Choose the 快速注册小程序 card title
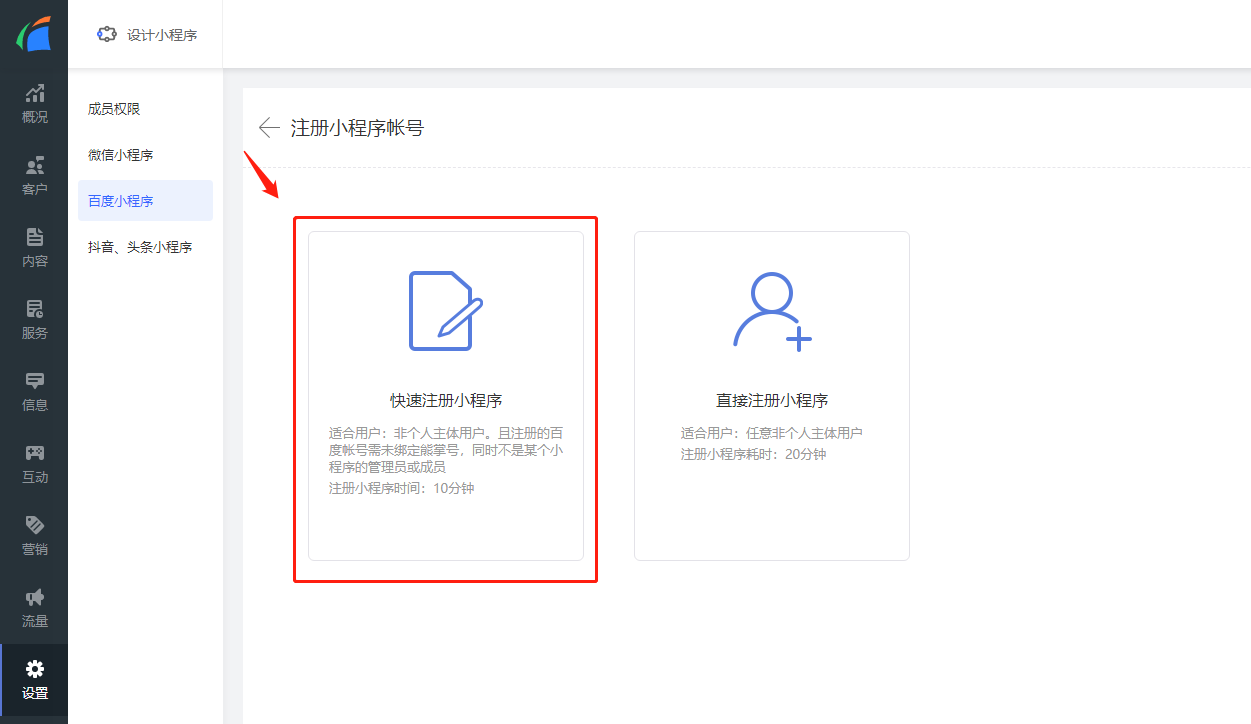This screenshot has height=724, width=1251. pyautogui.click(x=445, y=401)
